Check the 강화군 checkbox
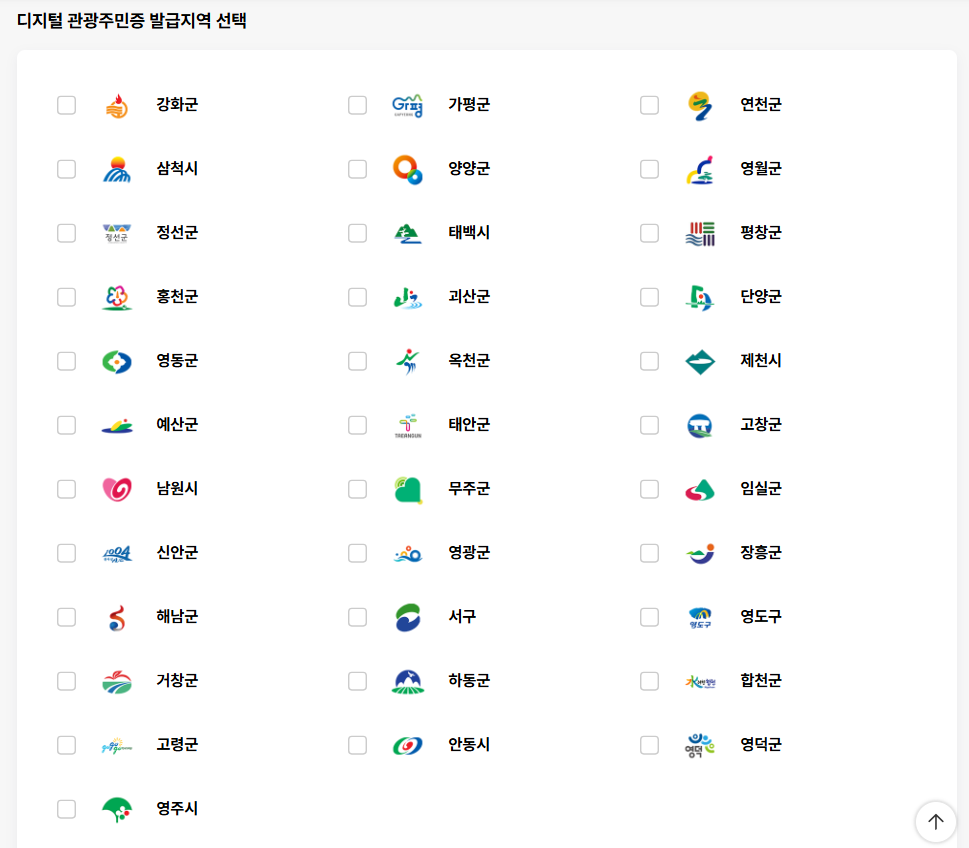The width and height of the screenshot is (969, 848). 66,104
